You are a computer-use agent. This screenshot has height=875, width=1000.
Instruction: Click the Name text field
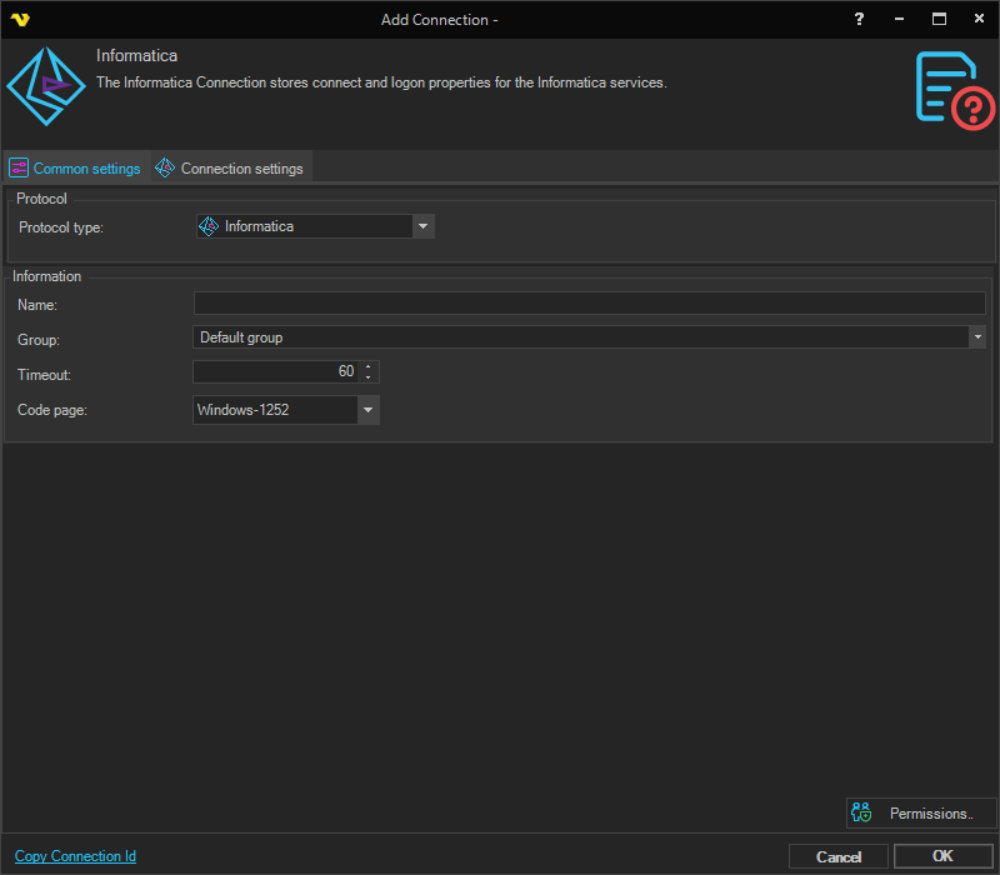pyautogui.click(x=589, y=304)
